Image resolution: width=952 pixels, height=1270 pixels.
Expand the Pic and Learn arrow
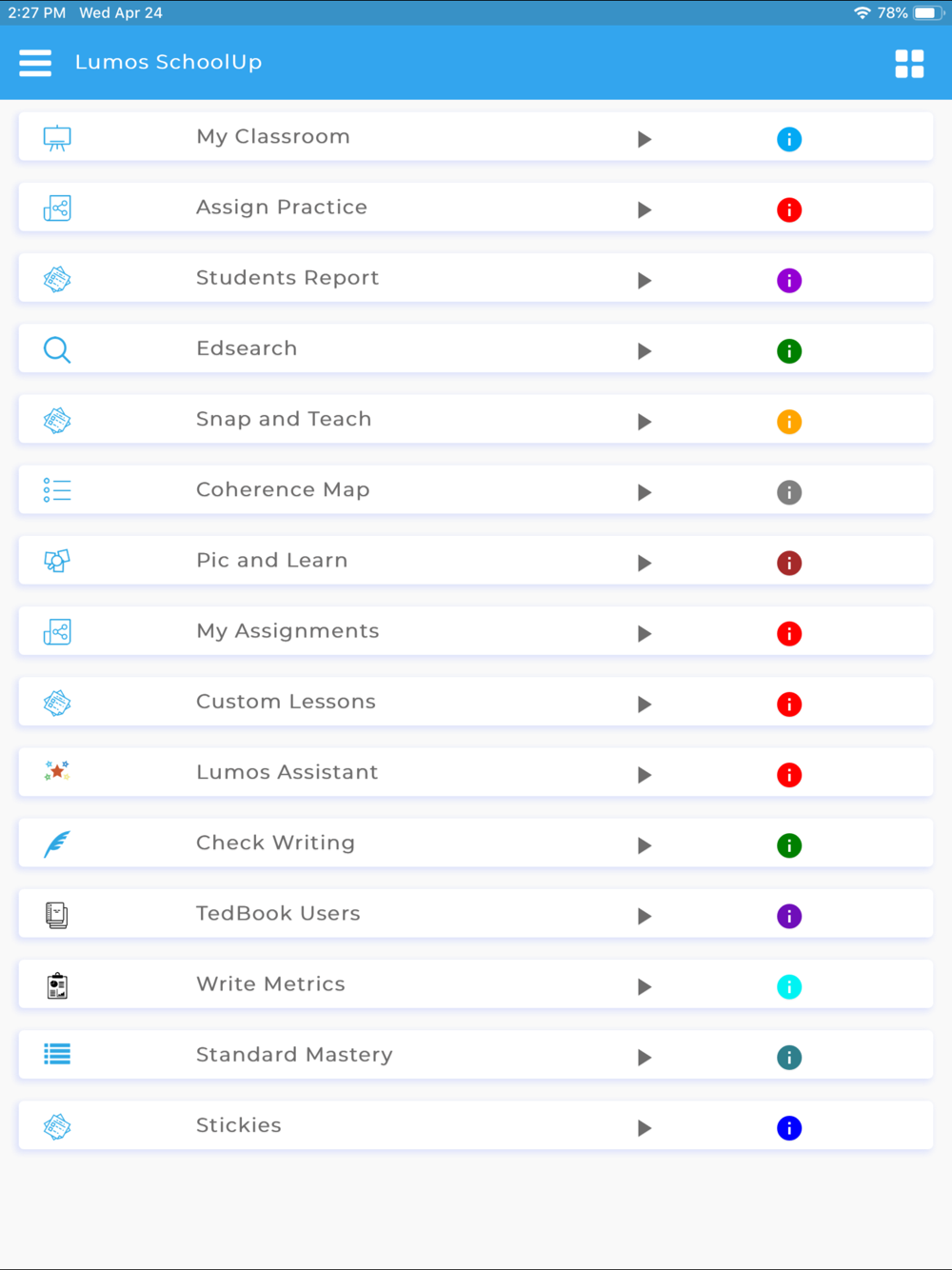pyautogui.click(x=645, y=563)
